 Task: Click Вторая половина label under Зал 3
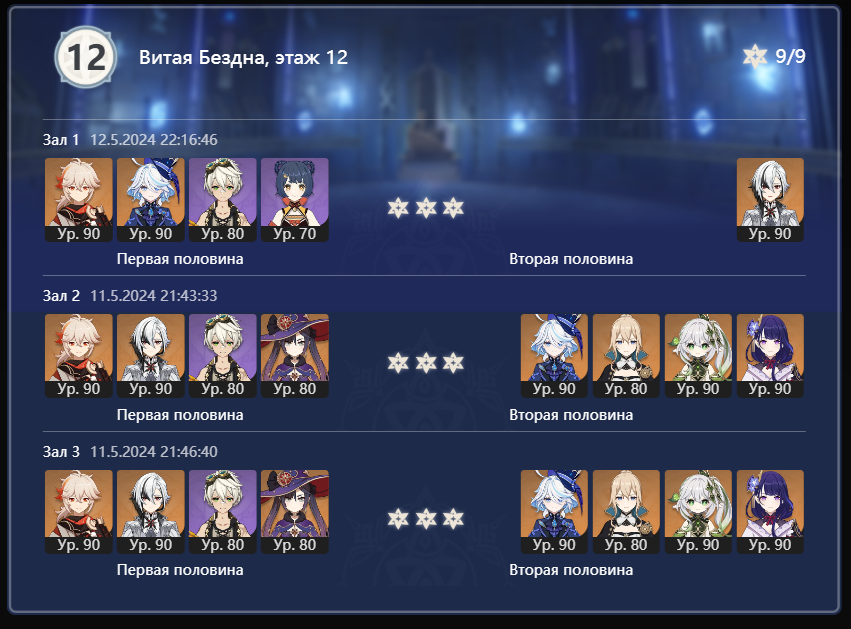(571, 570)
